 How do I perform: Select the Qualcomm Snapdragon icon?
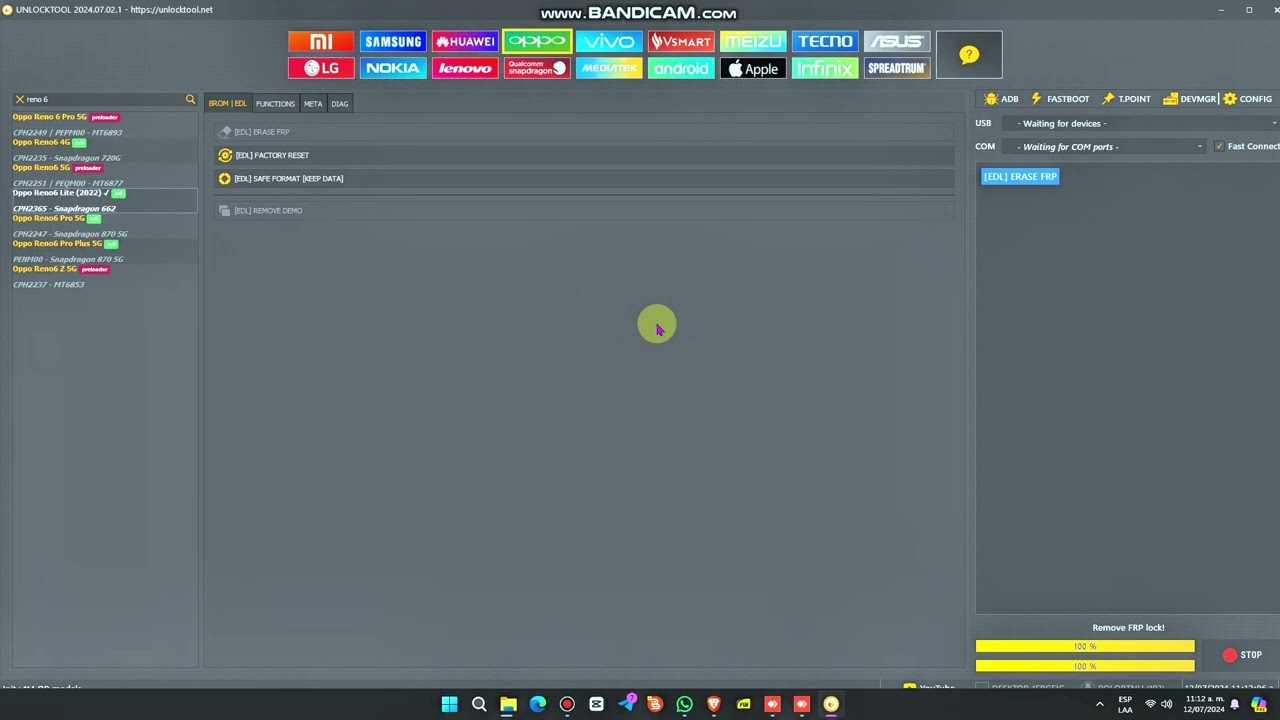tap(537, 68)
